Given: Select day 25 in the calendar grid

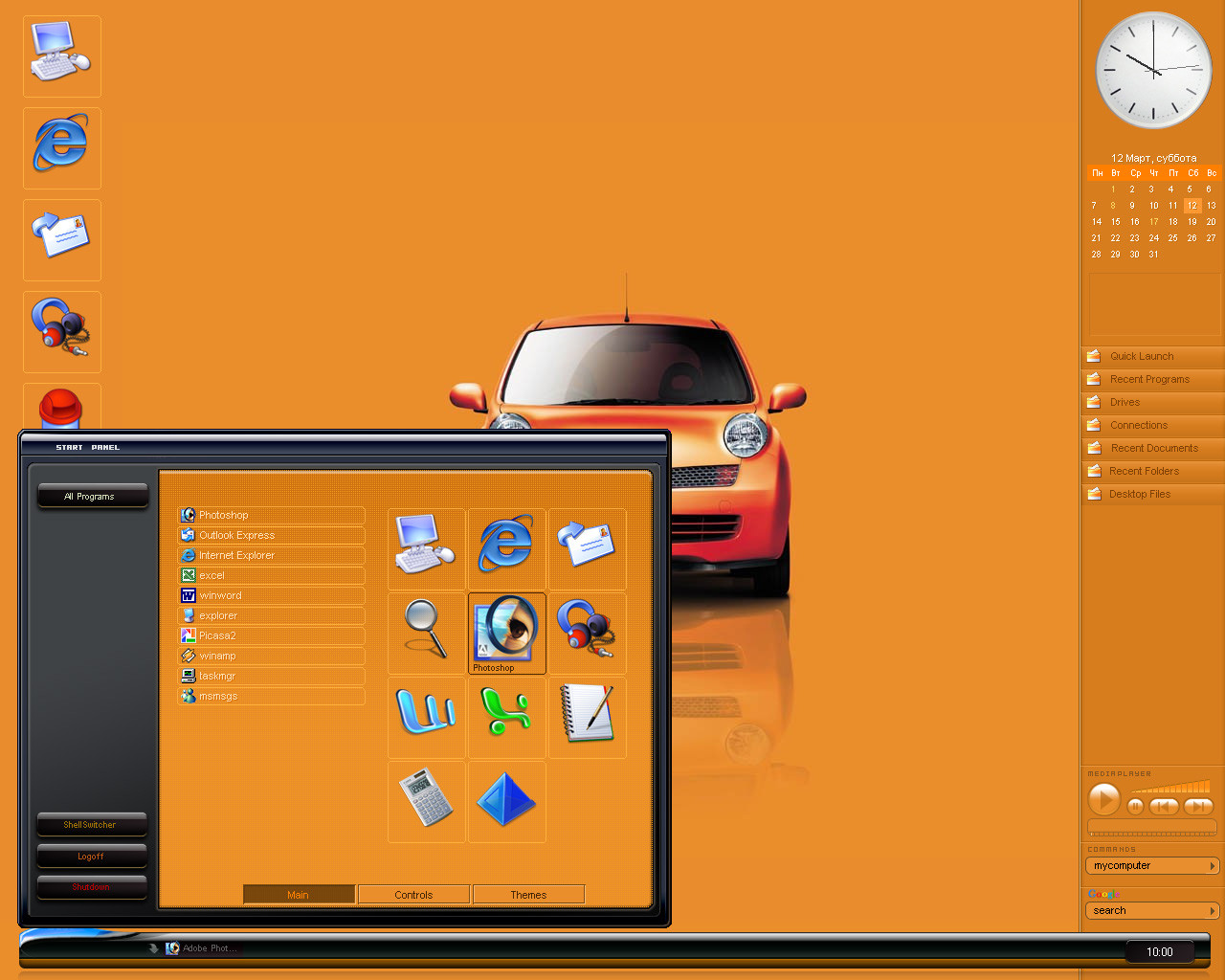Looking at the screenshot, I should tap(1173, 237).
